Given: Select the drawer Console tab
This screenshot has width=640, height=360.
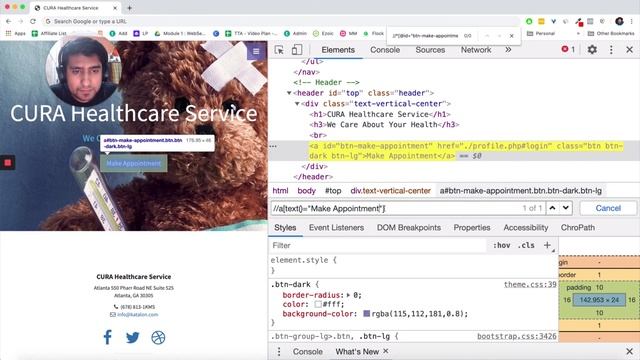Looking at the screenshot, I should [x=307, y=351].
